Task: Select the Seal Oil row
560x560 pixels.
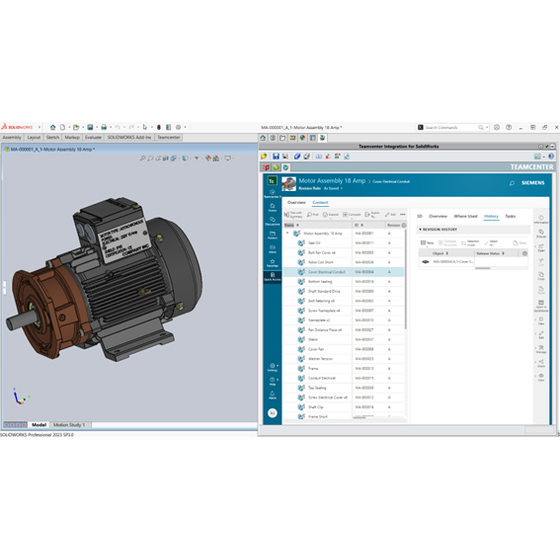Action: [344, 243]
